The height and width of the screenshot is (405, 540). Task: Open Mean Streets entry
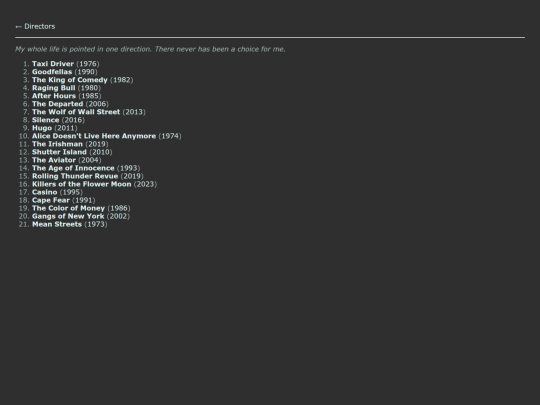57,224
